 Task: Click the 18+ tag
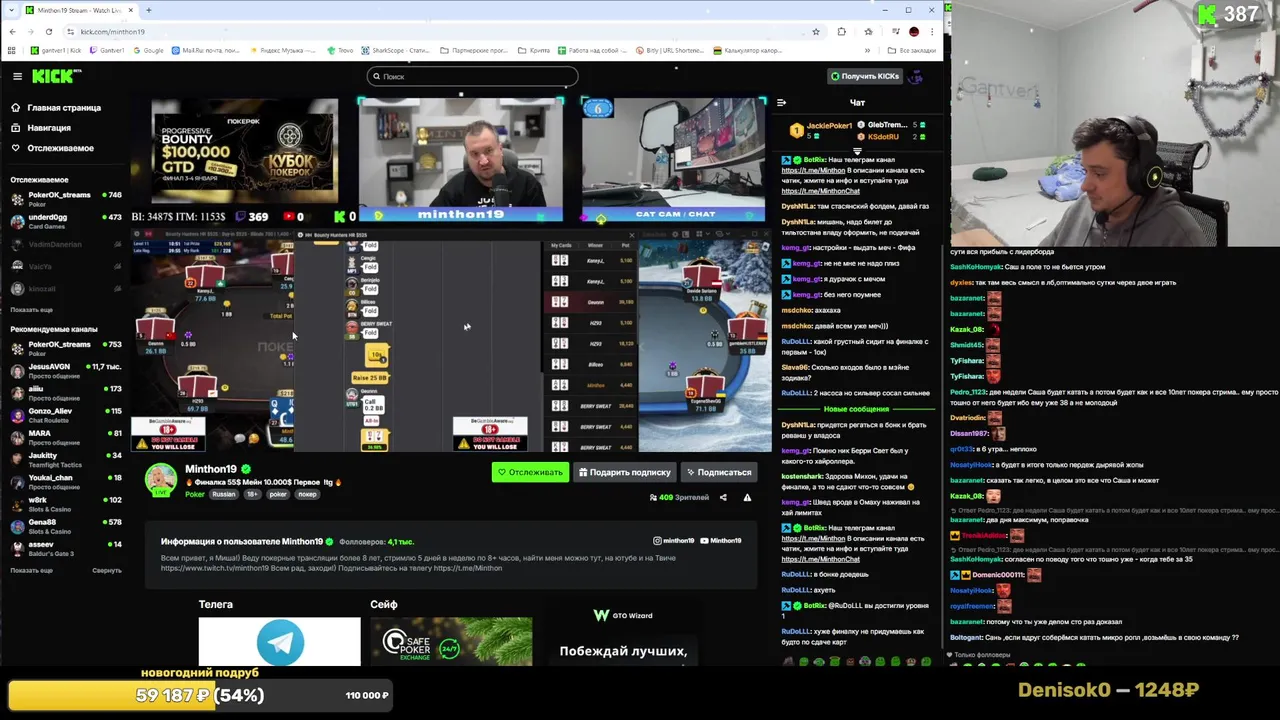point(252,494)
